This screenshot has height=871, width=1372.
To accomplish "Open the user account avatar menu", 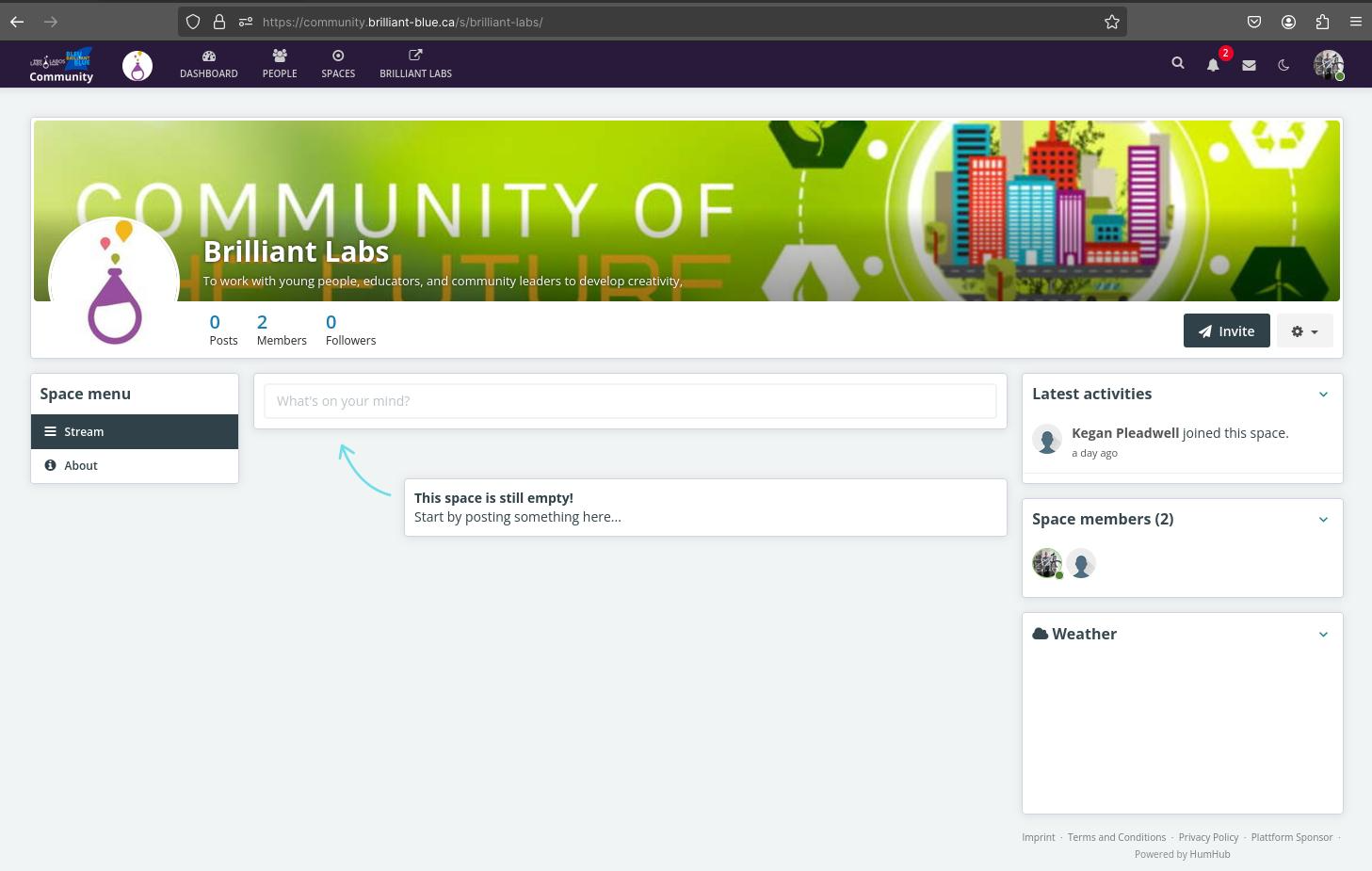I will tap(1329, 65).
